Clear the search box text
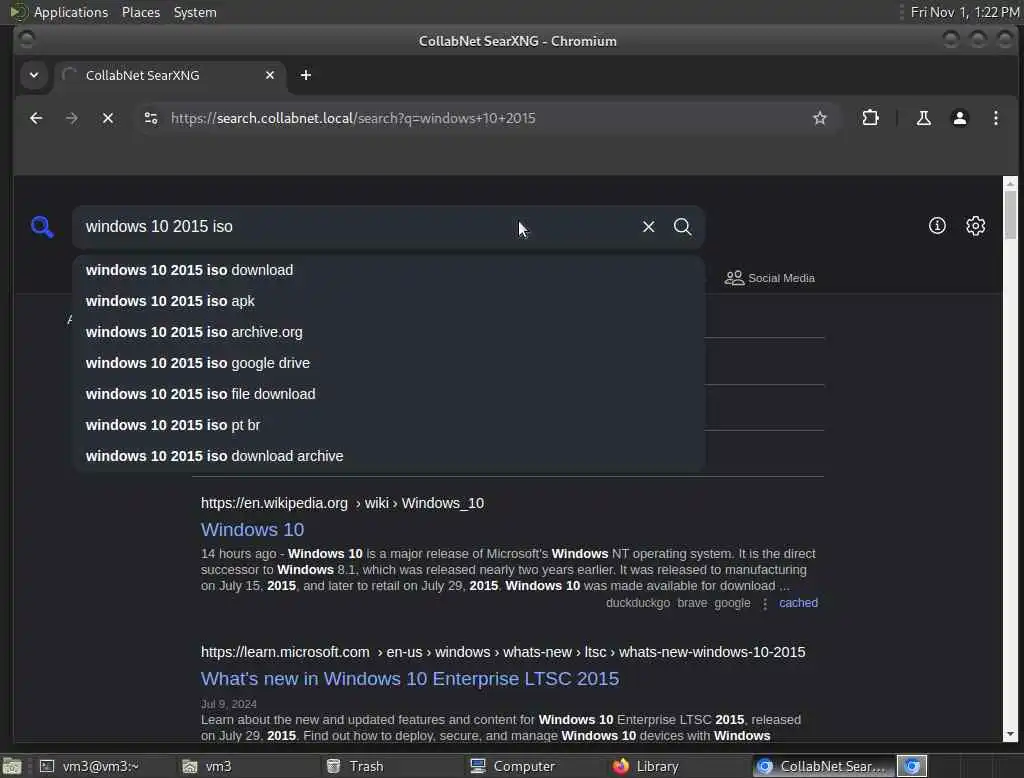The width and height of the screenshot is (1024, 778). pos(648,227)
